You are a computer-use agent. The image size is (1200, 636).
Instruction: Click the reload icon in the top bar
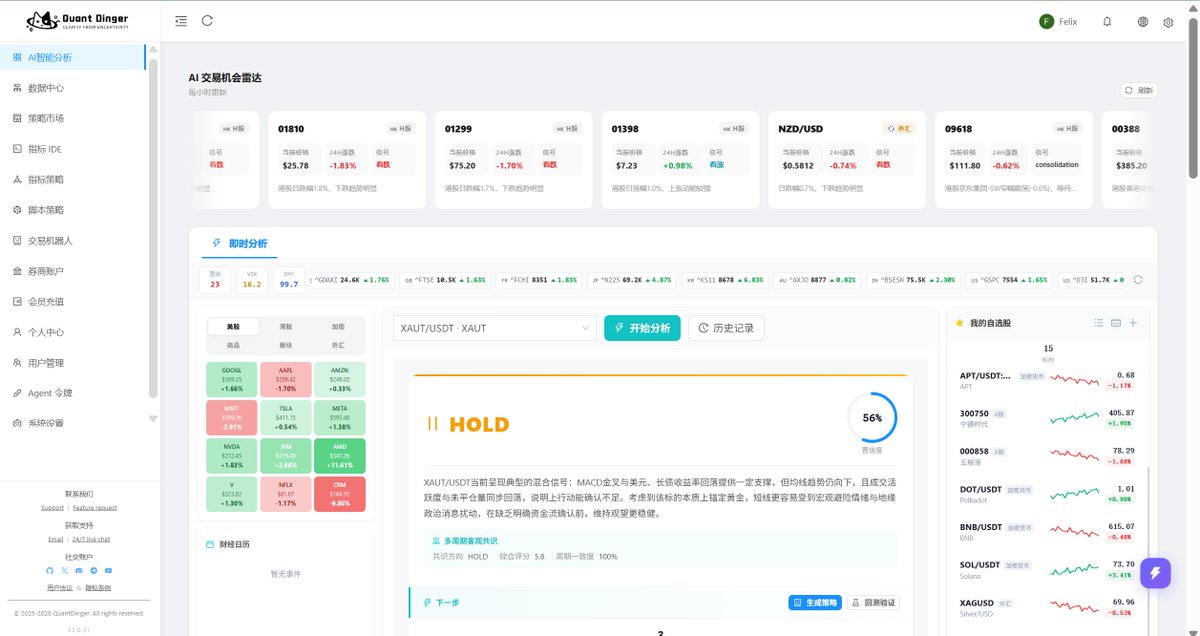coord(207,20)
